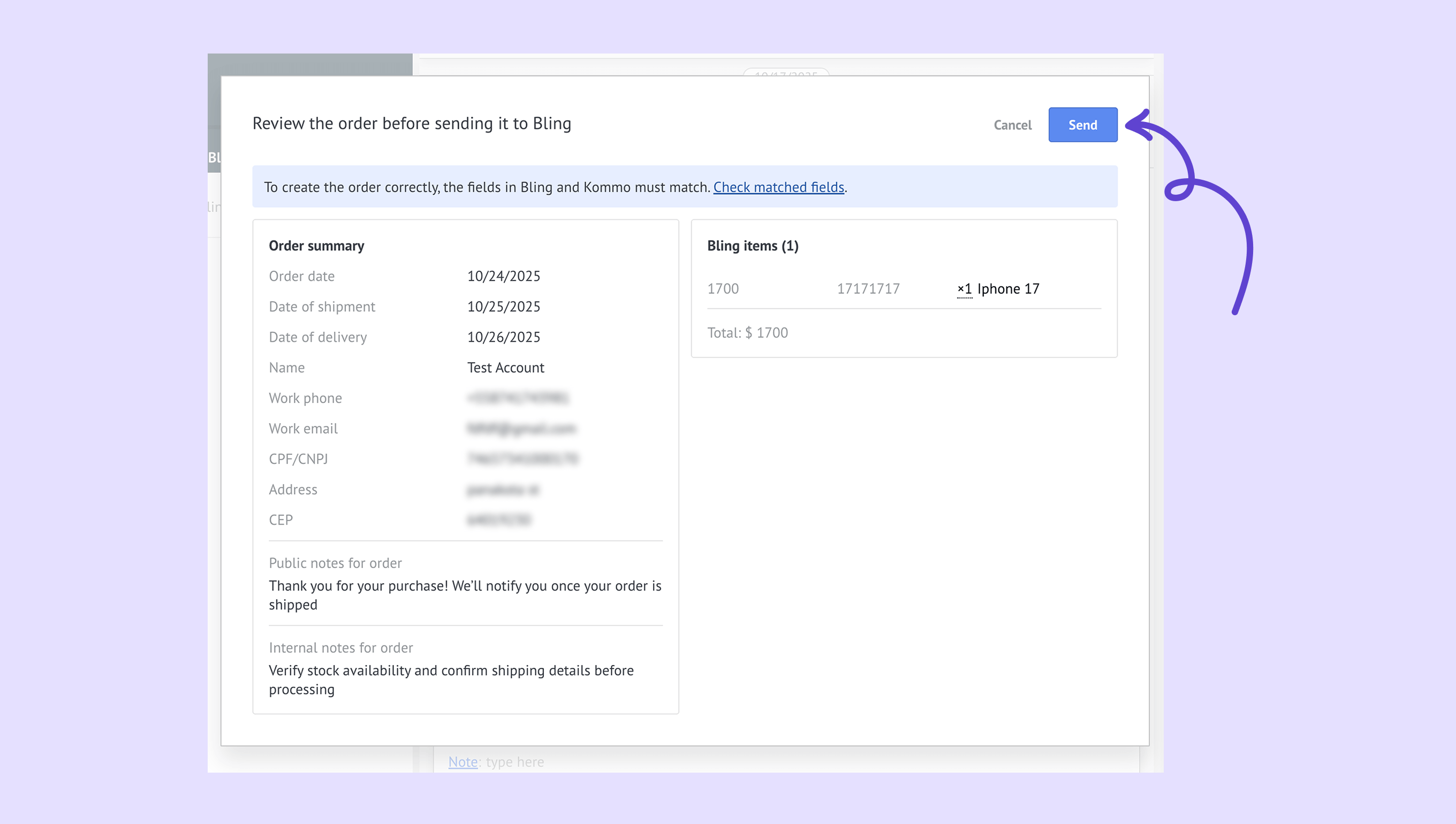Viewport: 1456px width, 824px height.
Task: Click the blue Send button
Action: pos(1082,125)
